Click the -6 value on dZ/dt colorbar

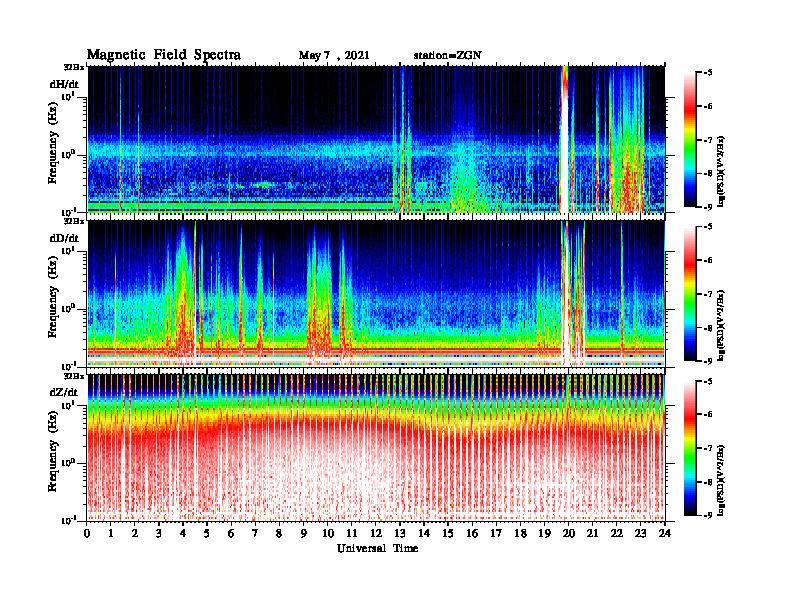coord(708,414)
